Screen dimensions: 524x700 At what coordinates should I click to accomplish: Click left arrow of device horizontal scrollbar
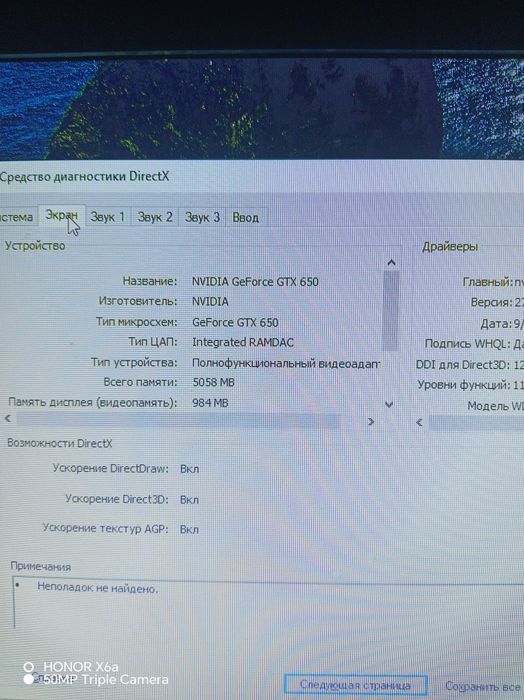point(8,418)
